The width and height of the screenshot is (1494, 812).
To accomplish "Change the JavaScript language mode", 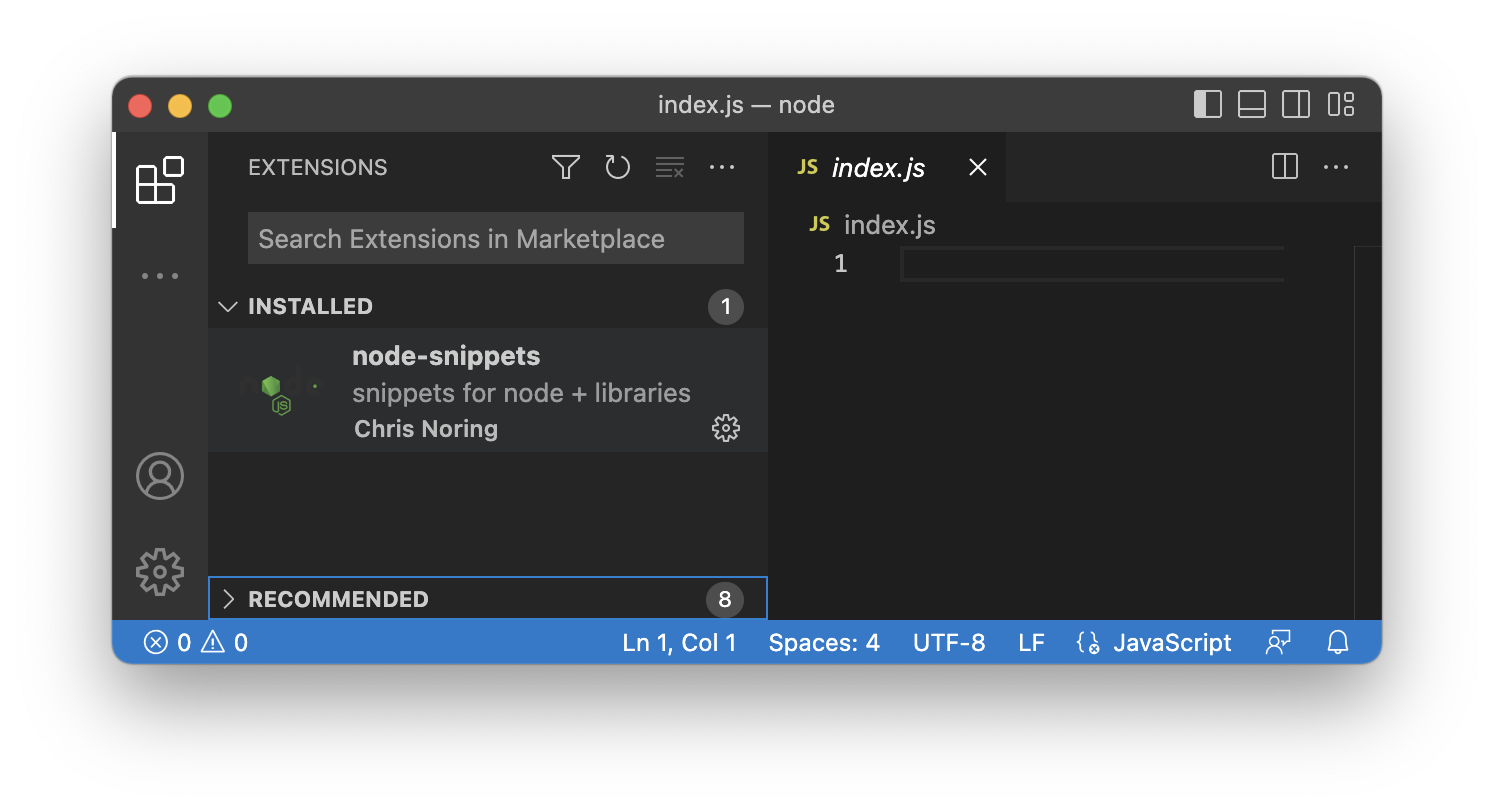I will point(1155,642).
